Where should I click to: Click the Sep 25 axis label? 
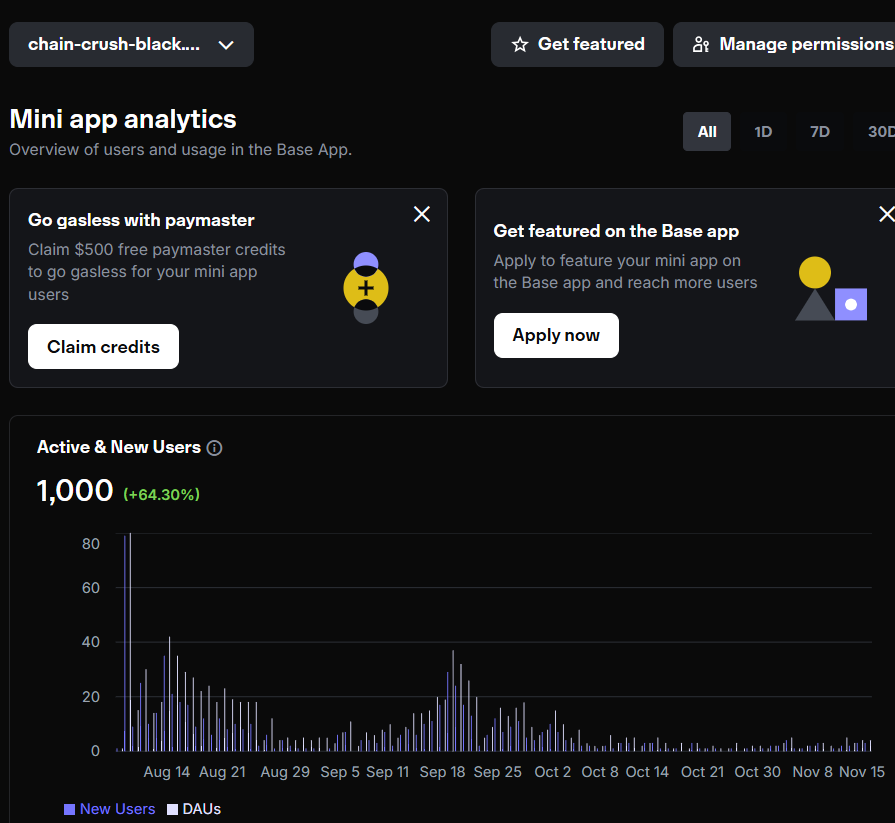[x=498, y=772]
